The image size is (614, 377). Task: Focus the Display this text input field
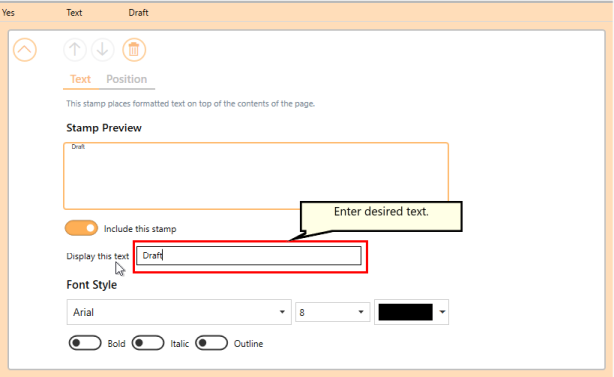[x=249, y=256]
